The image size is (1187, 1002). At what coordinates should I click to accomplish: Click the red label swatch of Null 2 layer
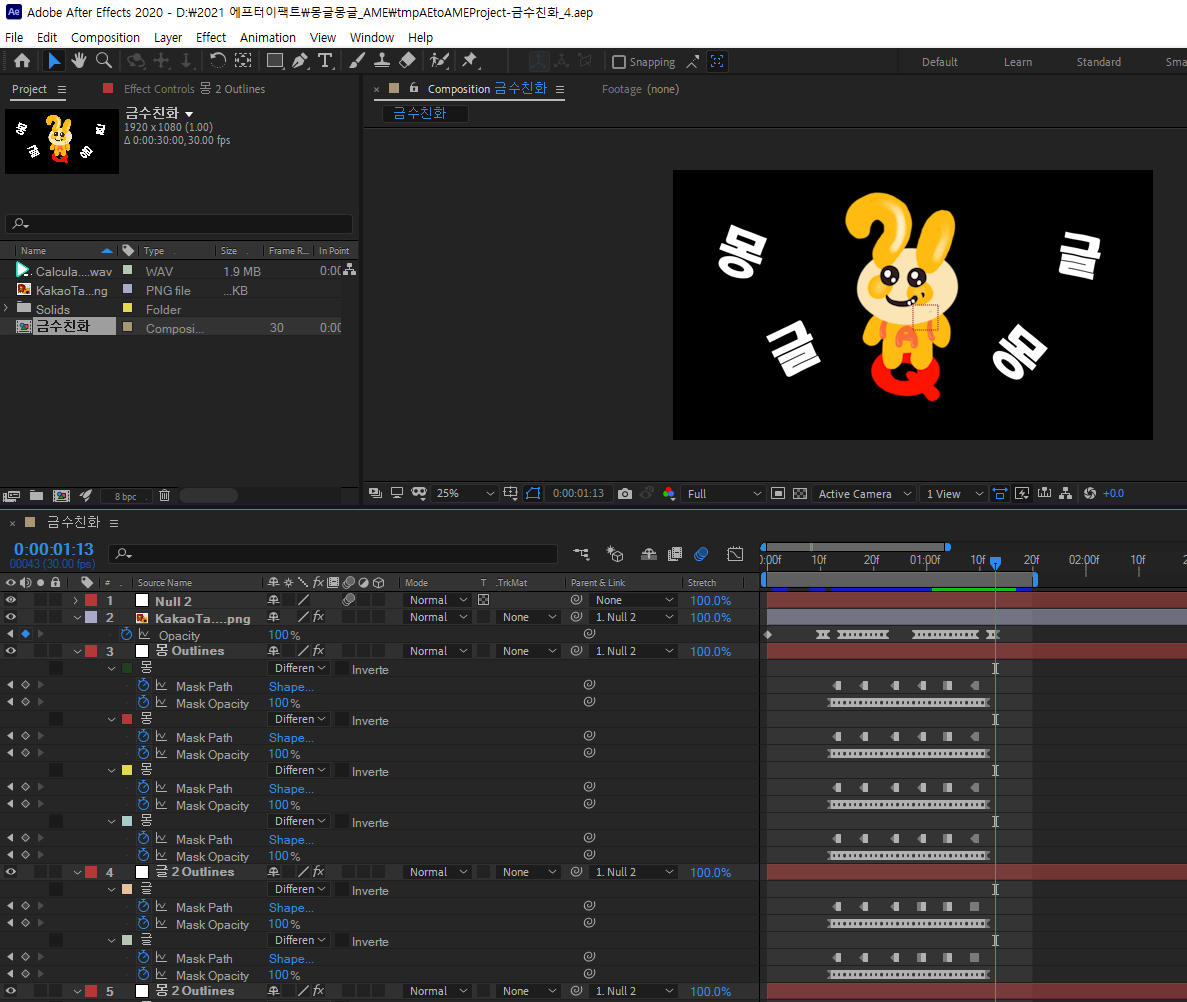tap(91, 600)
